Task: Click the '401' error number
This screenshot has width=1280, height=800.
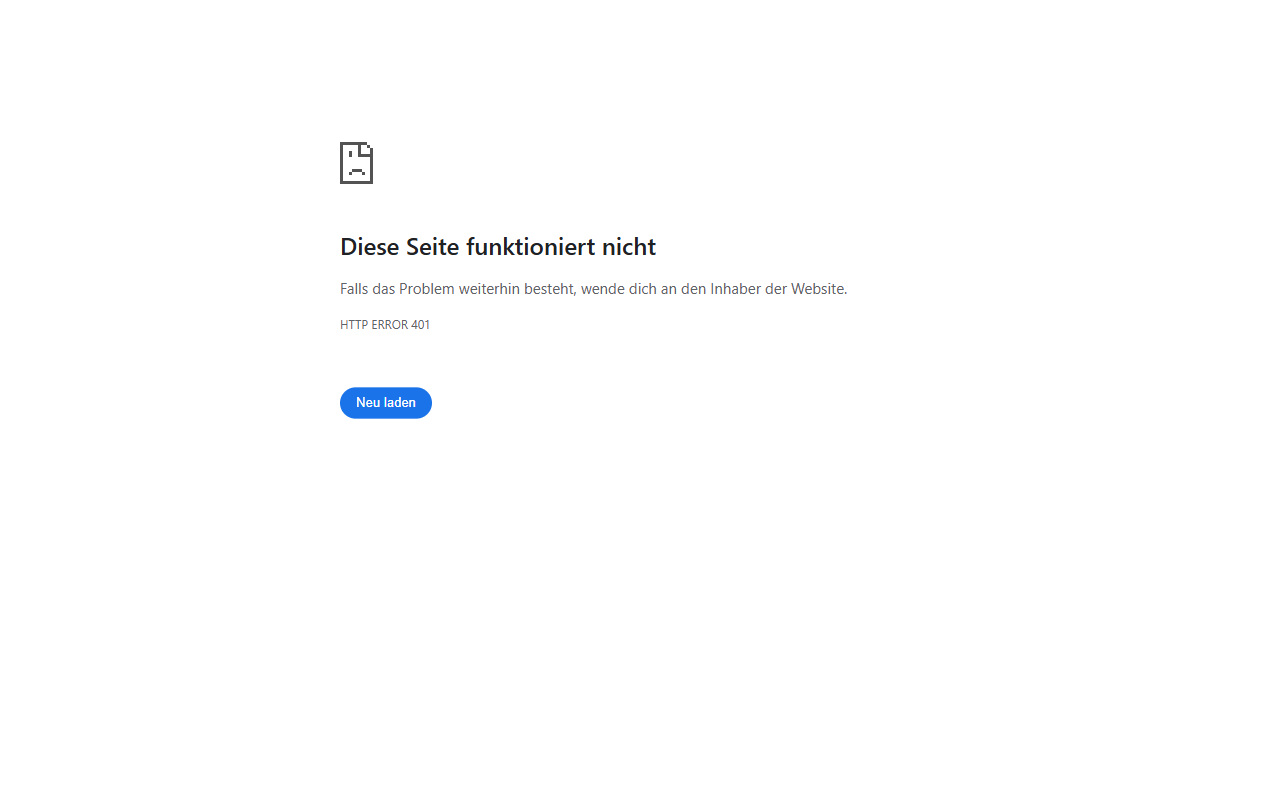Action: point(421,325)
